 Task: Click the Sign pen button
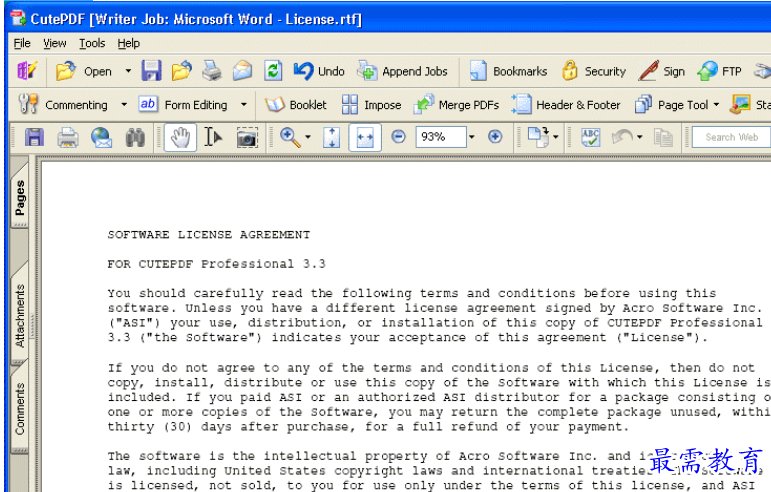661,71
